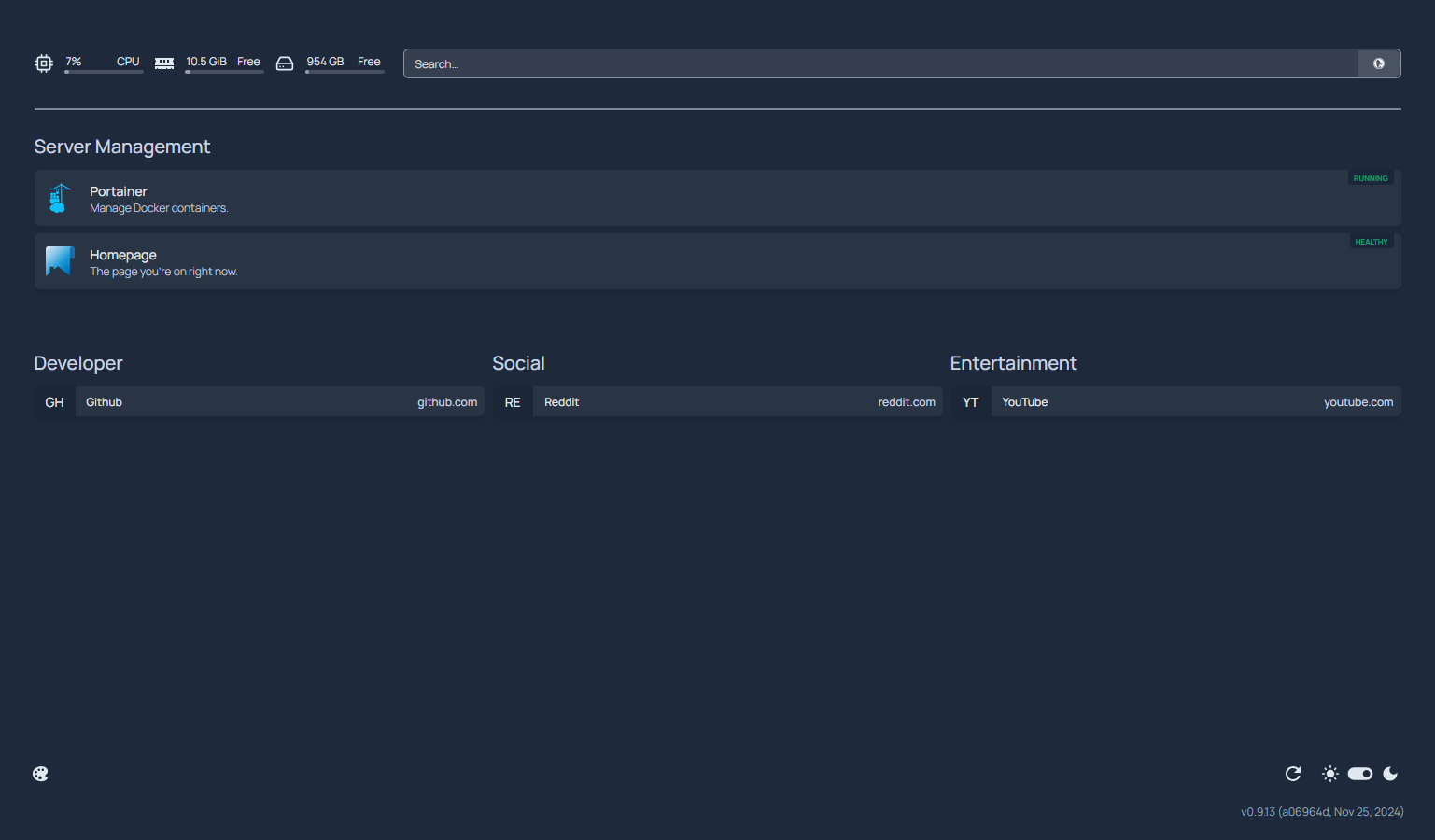Viewport: 1435px width, 840px height.
Task: Select the search provider icon in the searchbar
Action: click(1378, 63)
